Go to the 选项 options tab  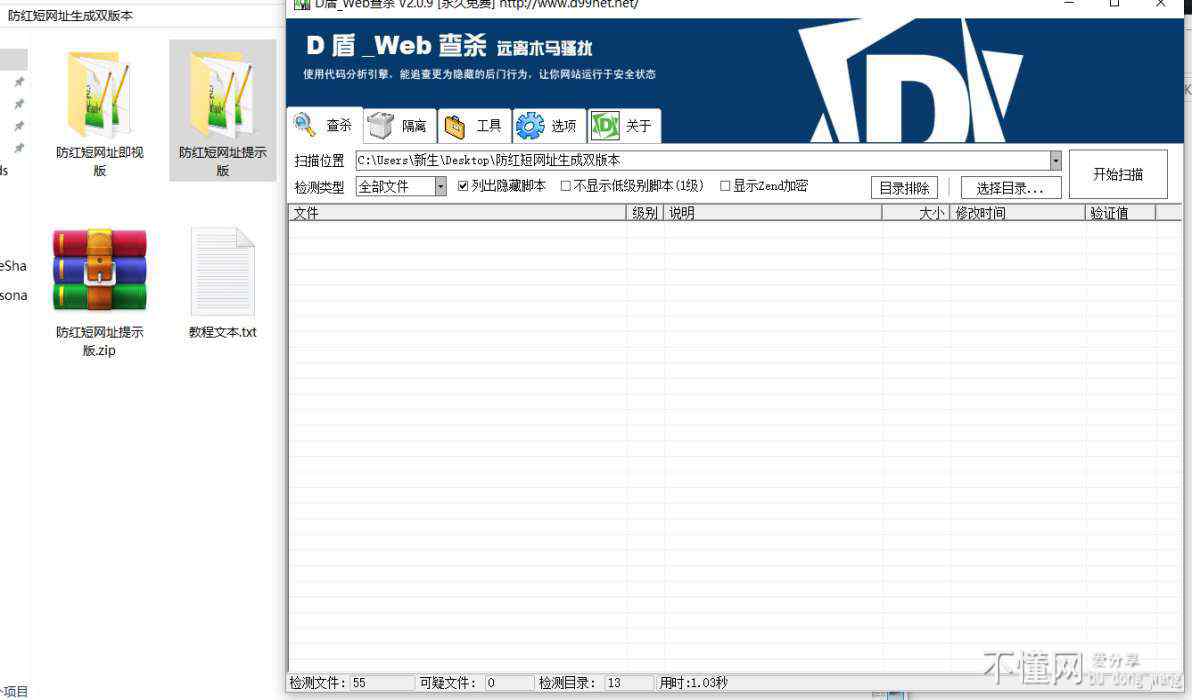pos(549,125)
